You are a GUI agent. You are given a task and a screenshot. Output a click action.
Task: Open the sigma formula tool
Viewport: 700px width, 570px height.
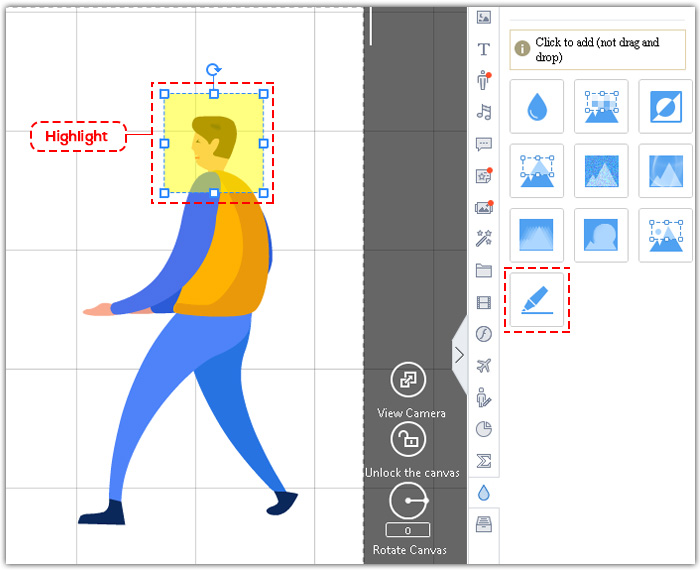(484, 461)
